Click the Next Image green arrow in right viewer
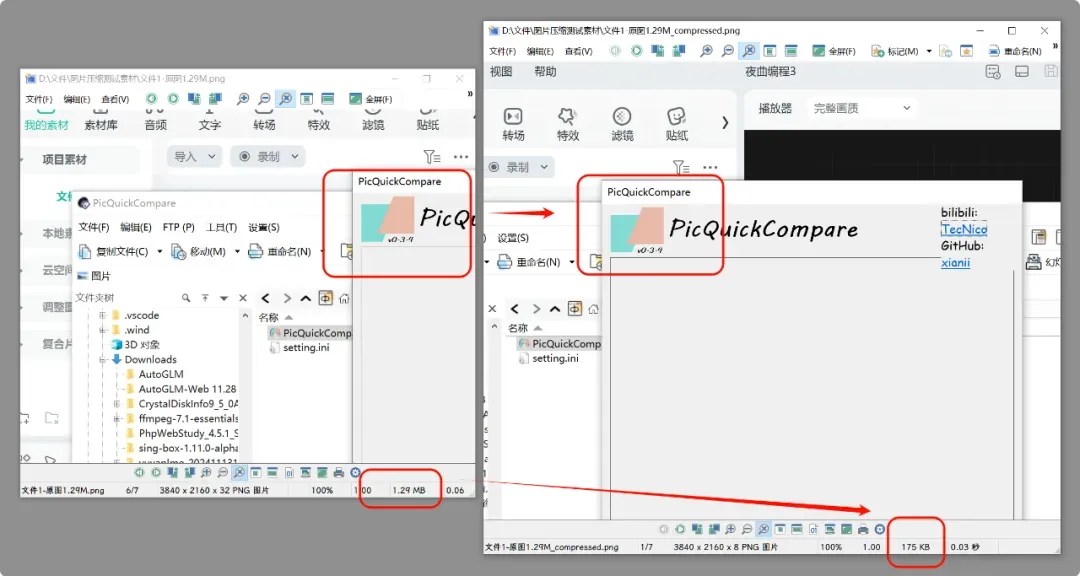The height and width of the screenshot is (576, 1080). click(x=636, y=51)
